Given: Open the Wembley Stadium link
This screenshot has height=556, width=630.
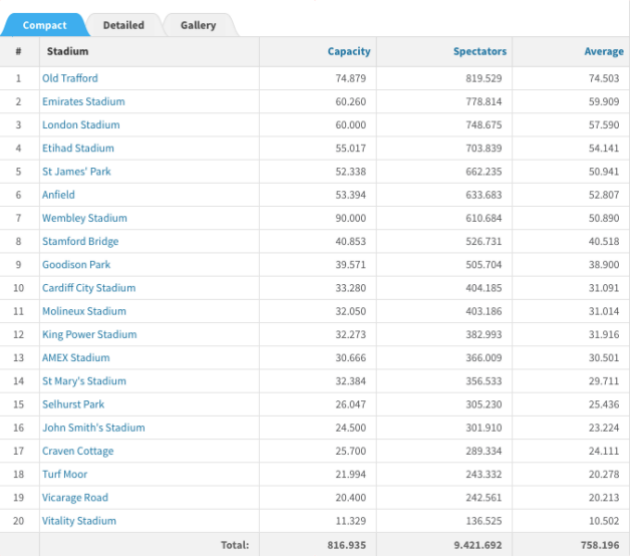Looking at the screenshot, I should click(84, 218).
